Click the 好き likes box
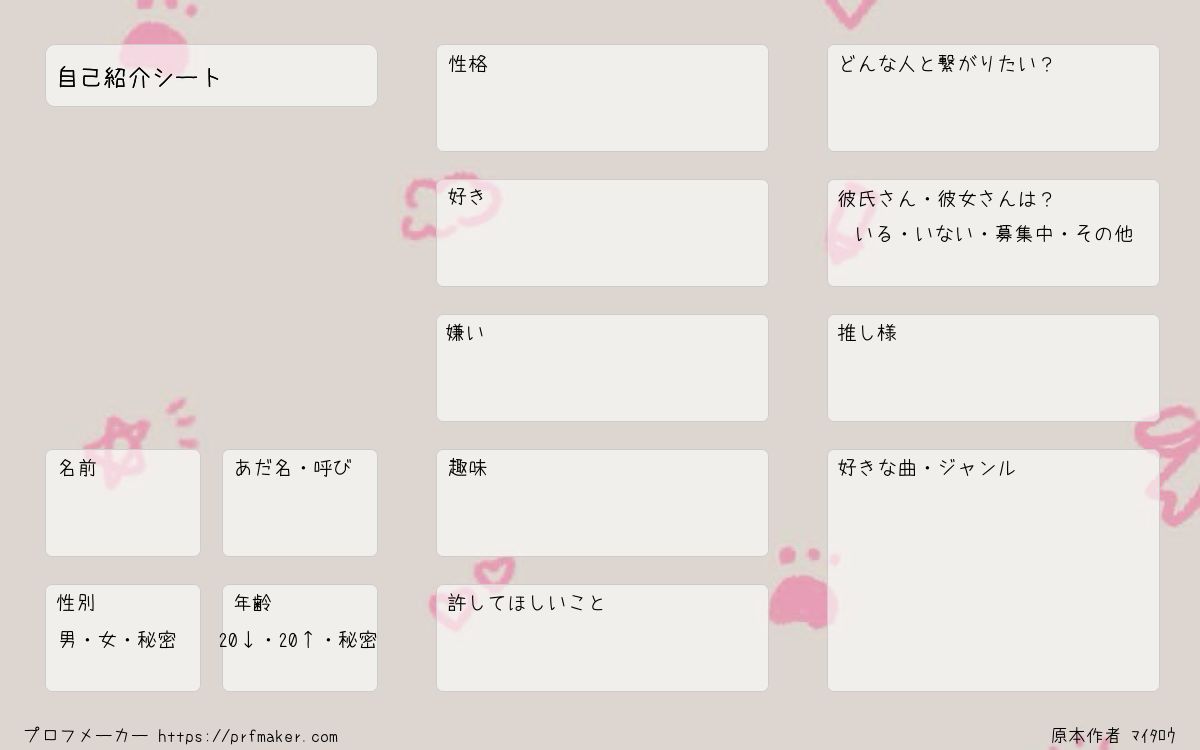The width and height of the screenshot is (1200, 750). (602, 233)
